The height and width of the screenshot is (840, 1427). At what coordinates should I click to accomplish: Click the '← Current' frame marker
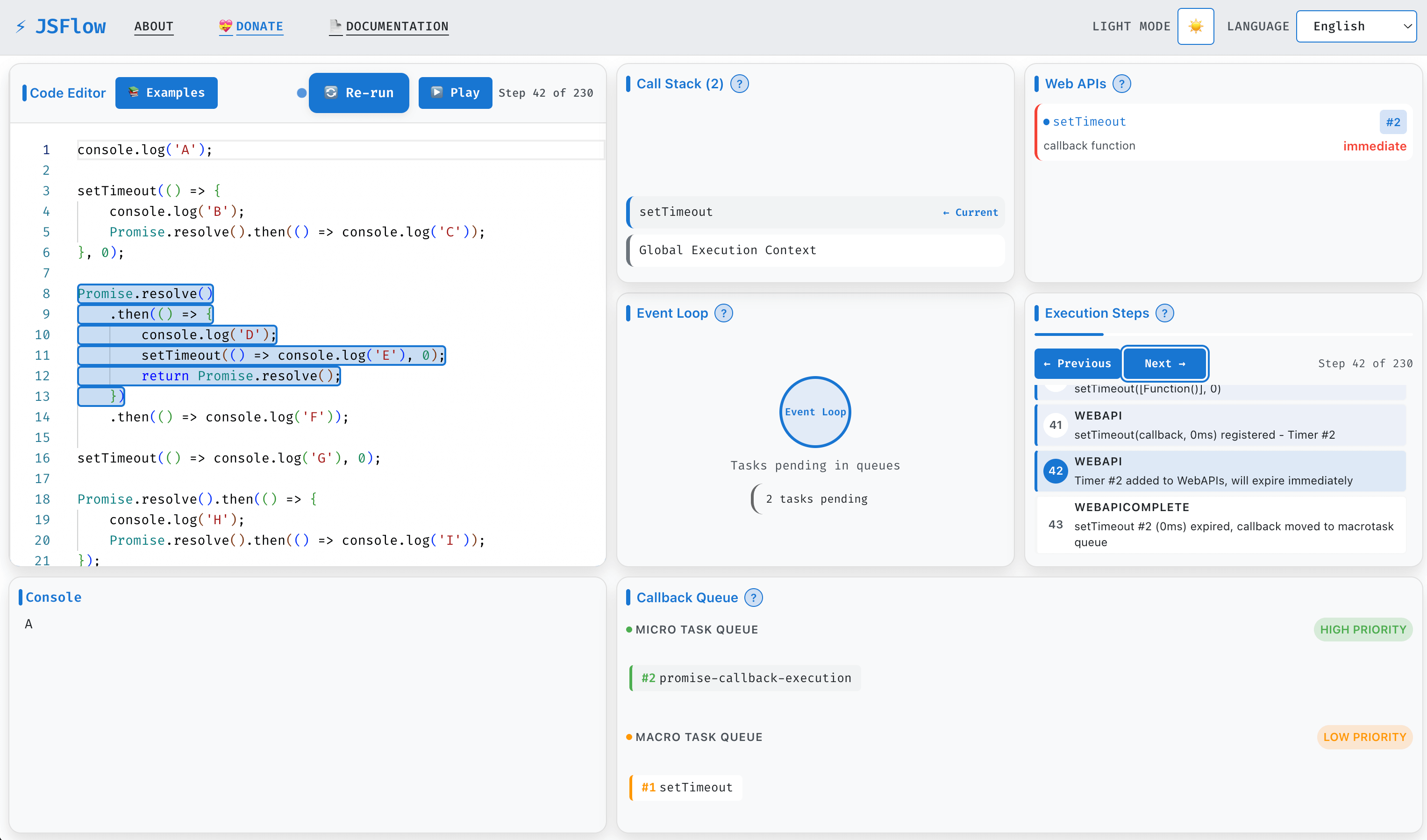click(970, 212)
